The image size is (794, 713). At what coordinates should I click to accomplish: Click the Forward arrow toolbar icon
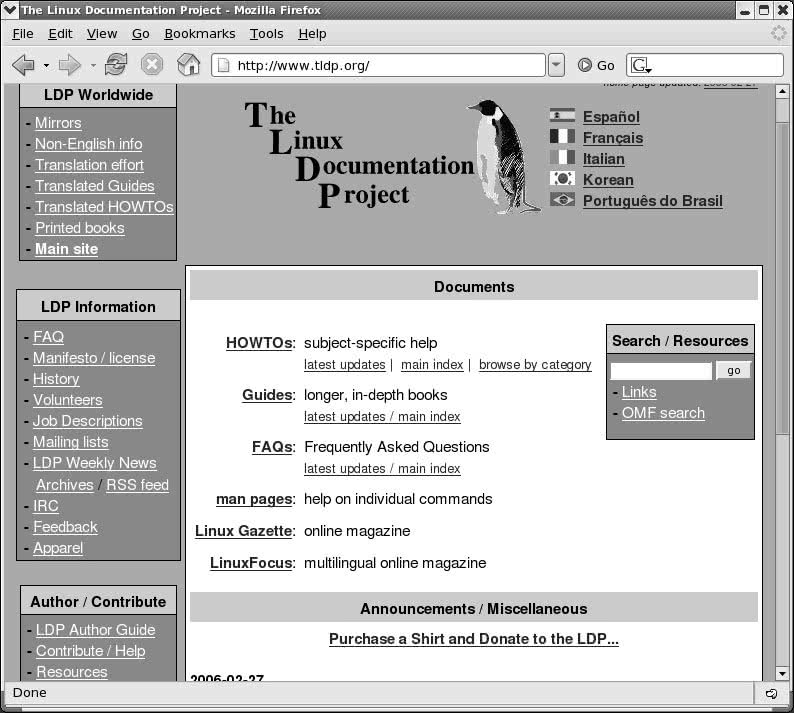tap(69, 65)
